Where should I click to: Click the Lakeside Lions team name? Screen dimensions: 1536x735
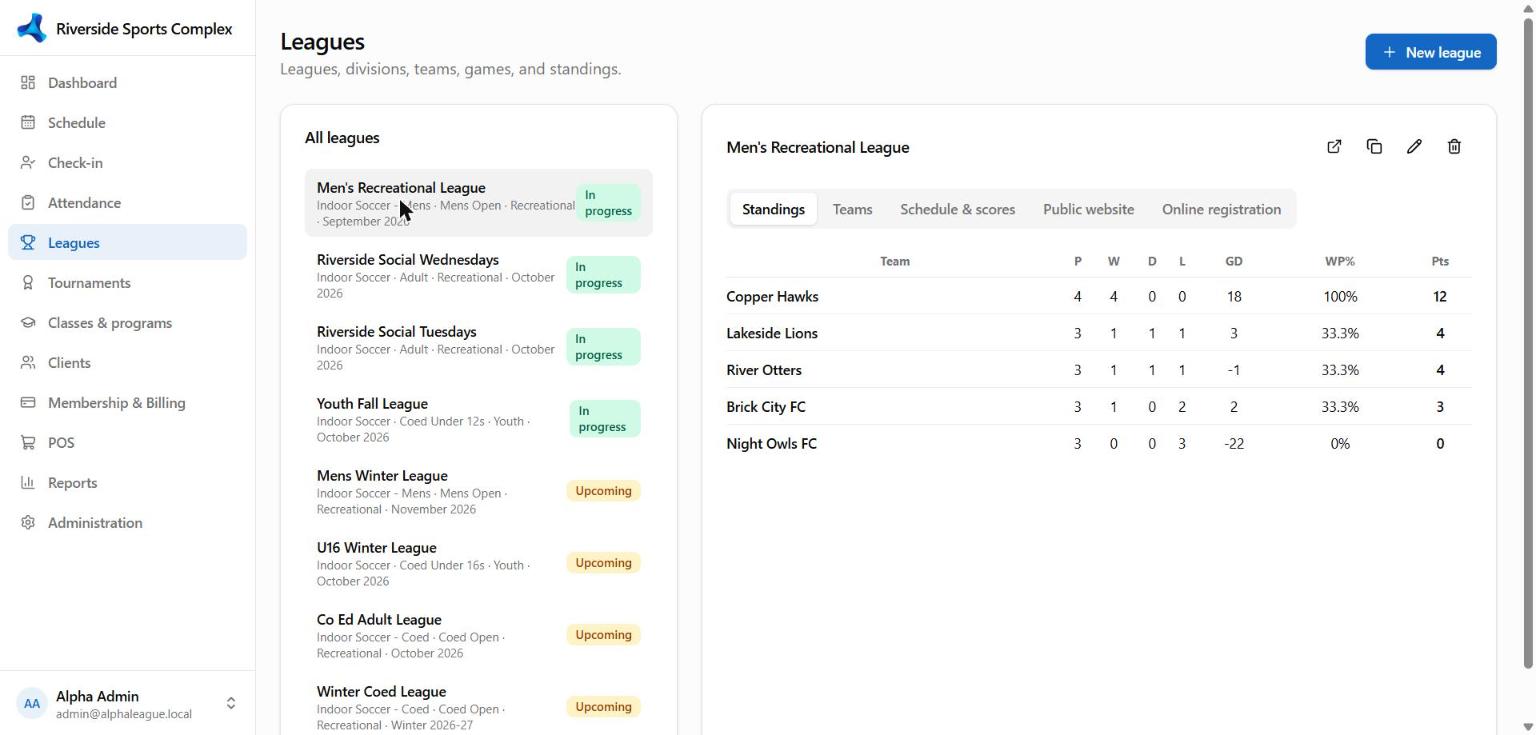point(772,333)
